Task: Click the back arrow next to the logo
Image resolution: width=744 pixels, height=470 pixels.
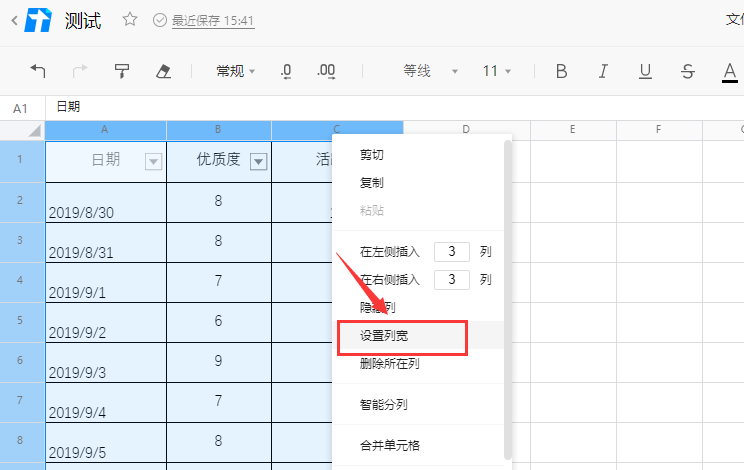Action: point(13,20)
